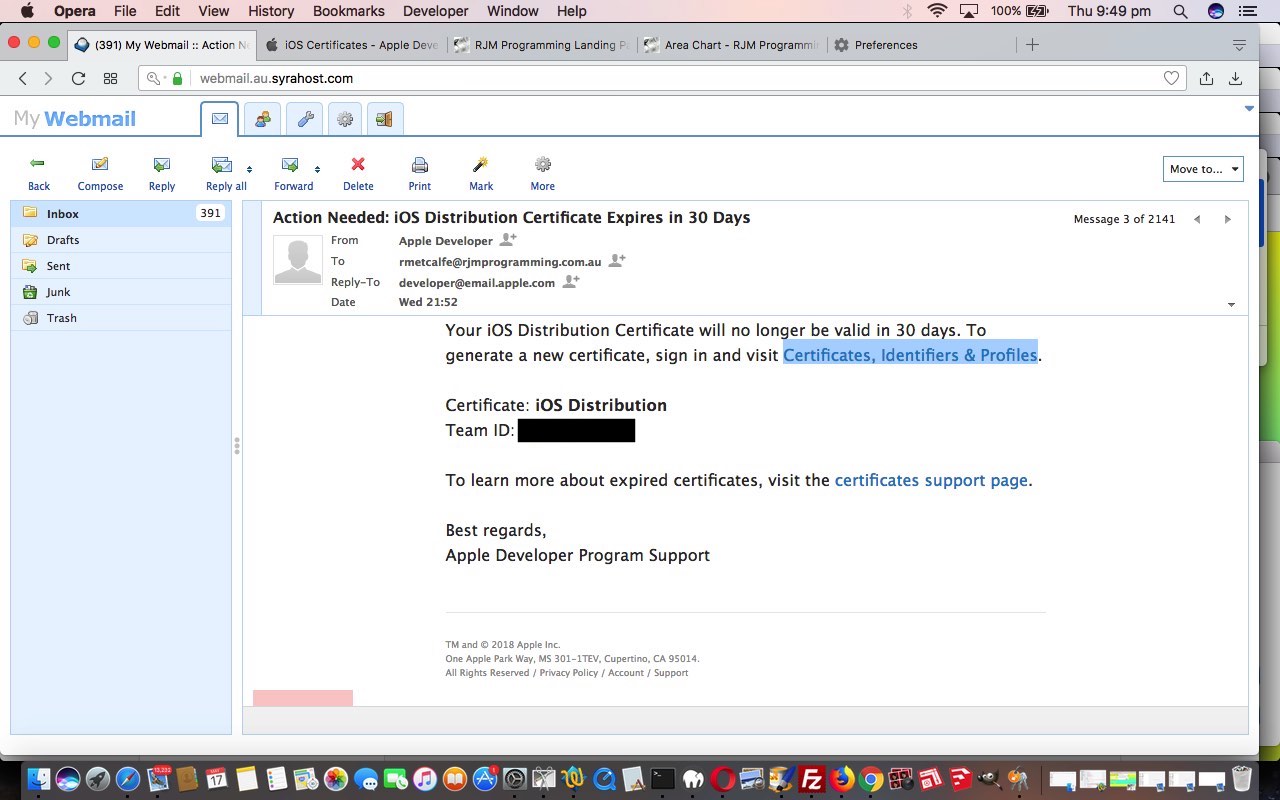Screen dimensions: 1280x800
Task: Open the Mail envelope tab in webmail
Action: pyautogui.click(x=220, y=119)
